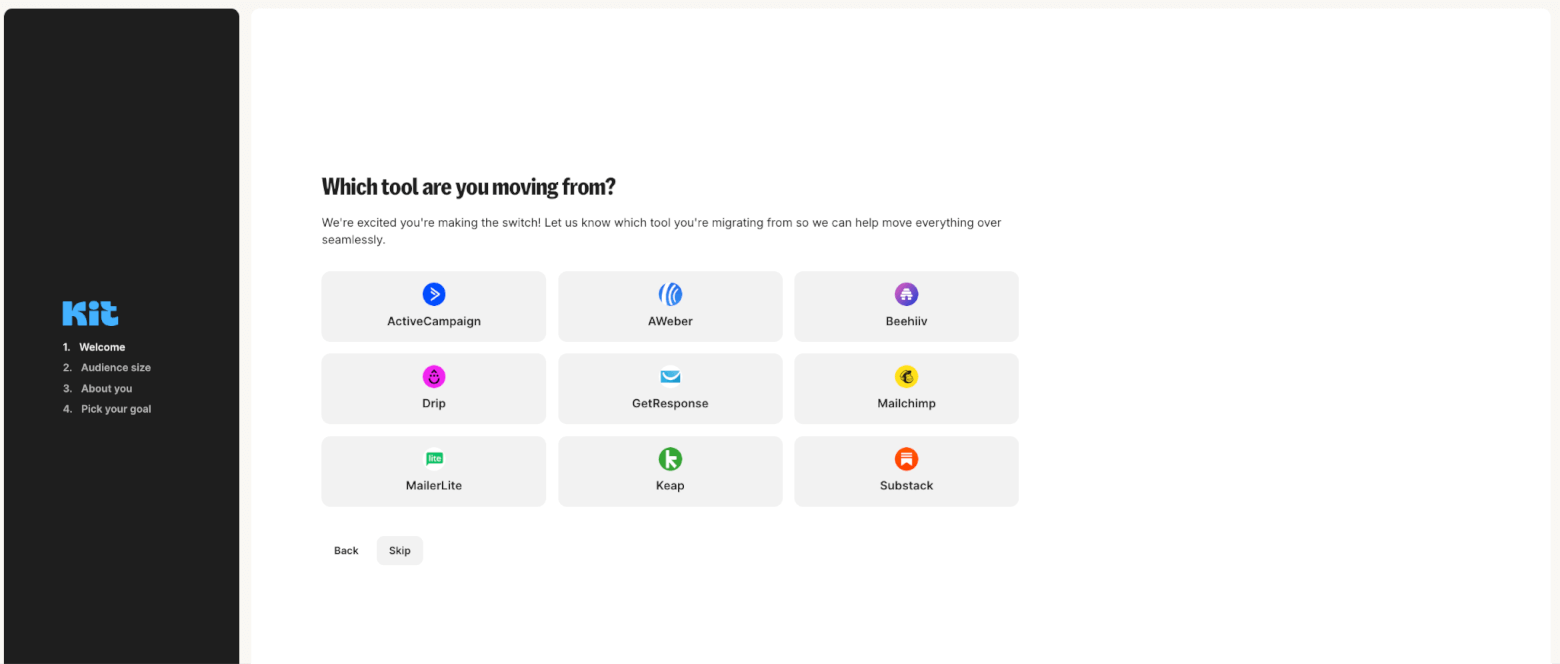Select the Mailchimp label text
Screen dimensions: 1560x664
906,404
